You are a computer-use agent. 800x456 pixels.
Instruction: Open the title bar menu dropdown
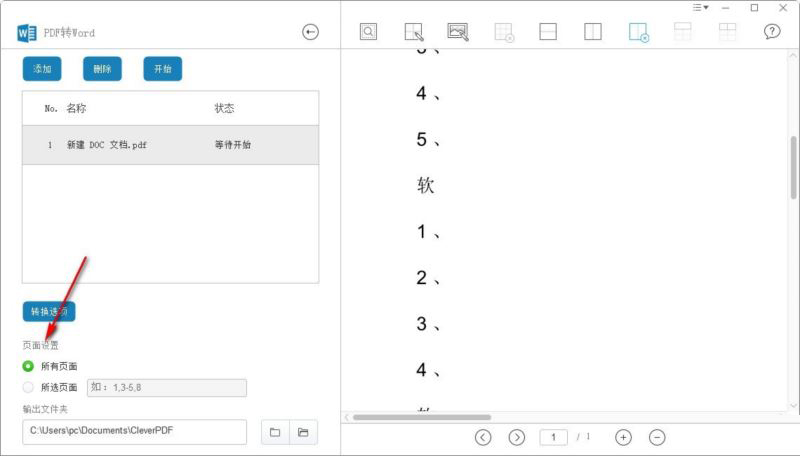(700, 8)
